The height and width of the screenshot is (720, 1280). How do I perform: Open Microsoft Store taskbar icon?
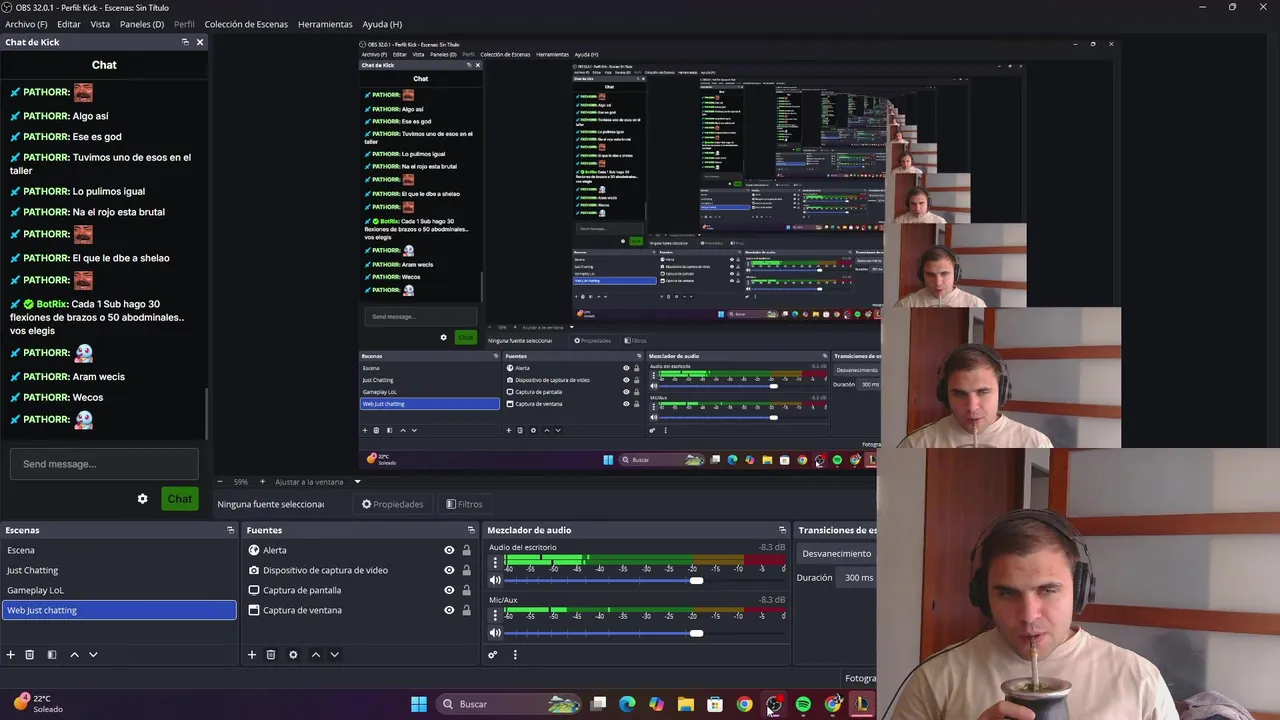coord(715,704)
